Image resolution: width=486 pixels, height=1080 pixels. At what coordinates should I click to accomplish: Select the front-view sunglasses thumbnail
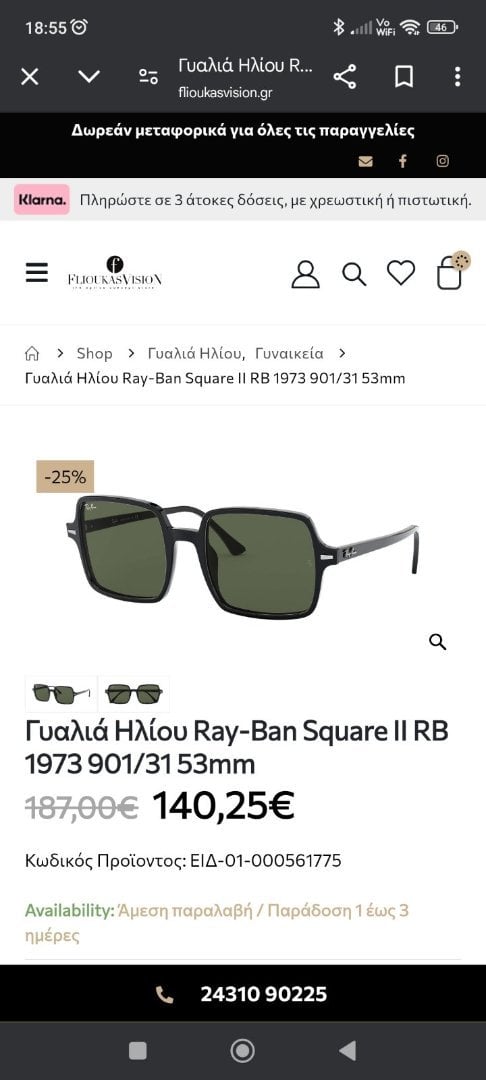tap(134, 694)
